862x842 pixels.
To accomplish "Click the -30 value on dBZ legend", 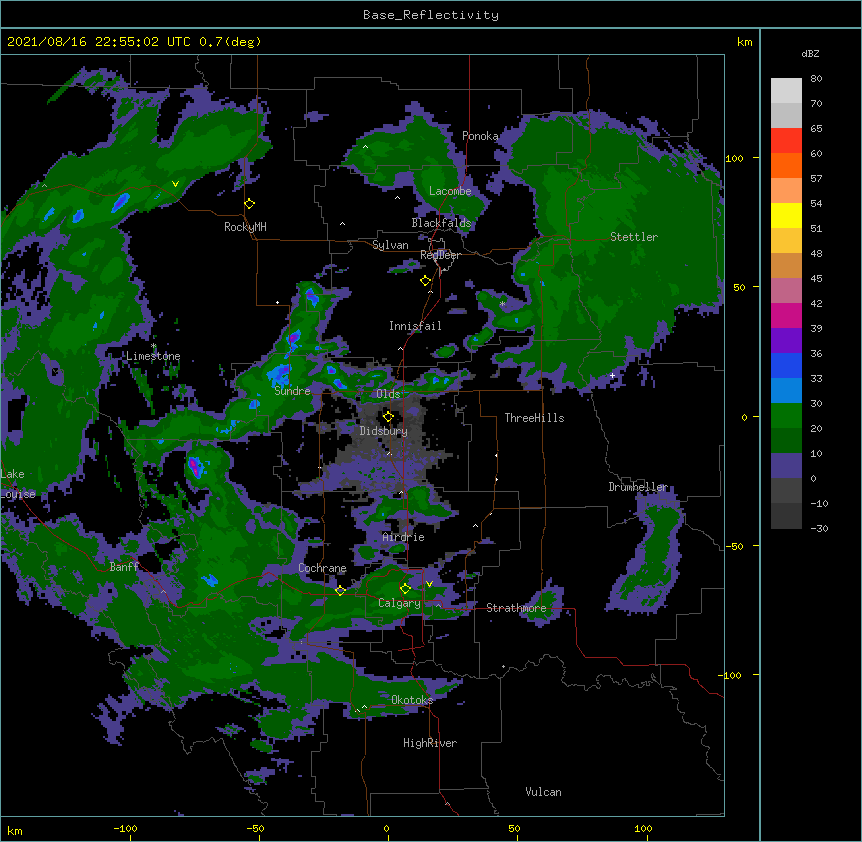I will click(x=819, y=529).
